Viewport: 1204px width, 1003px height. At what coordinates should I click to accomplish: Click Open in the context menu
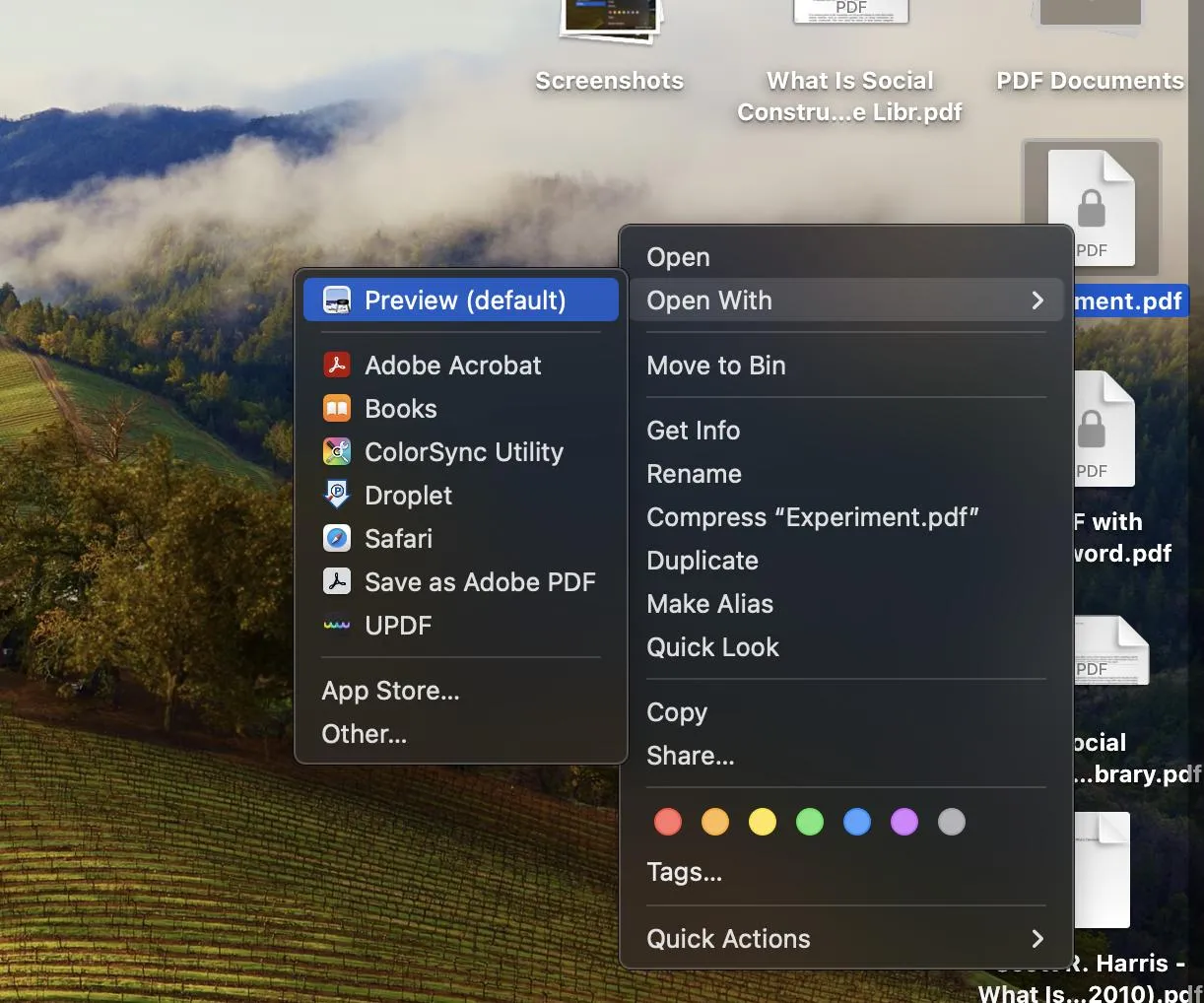pos(846,257)
